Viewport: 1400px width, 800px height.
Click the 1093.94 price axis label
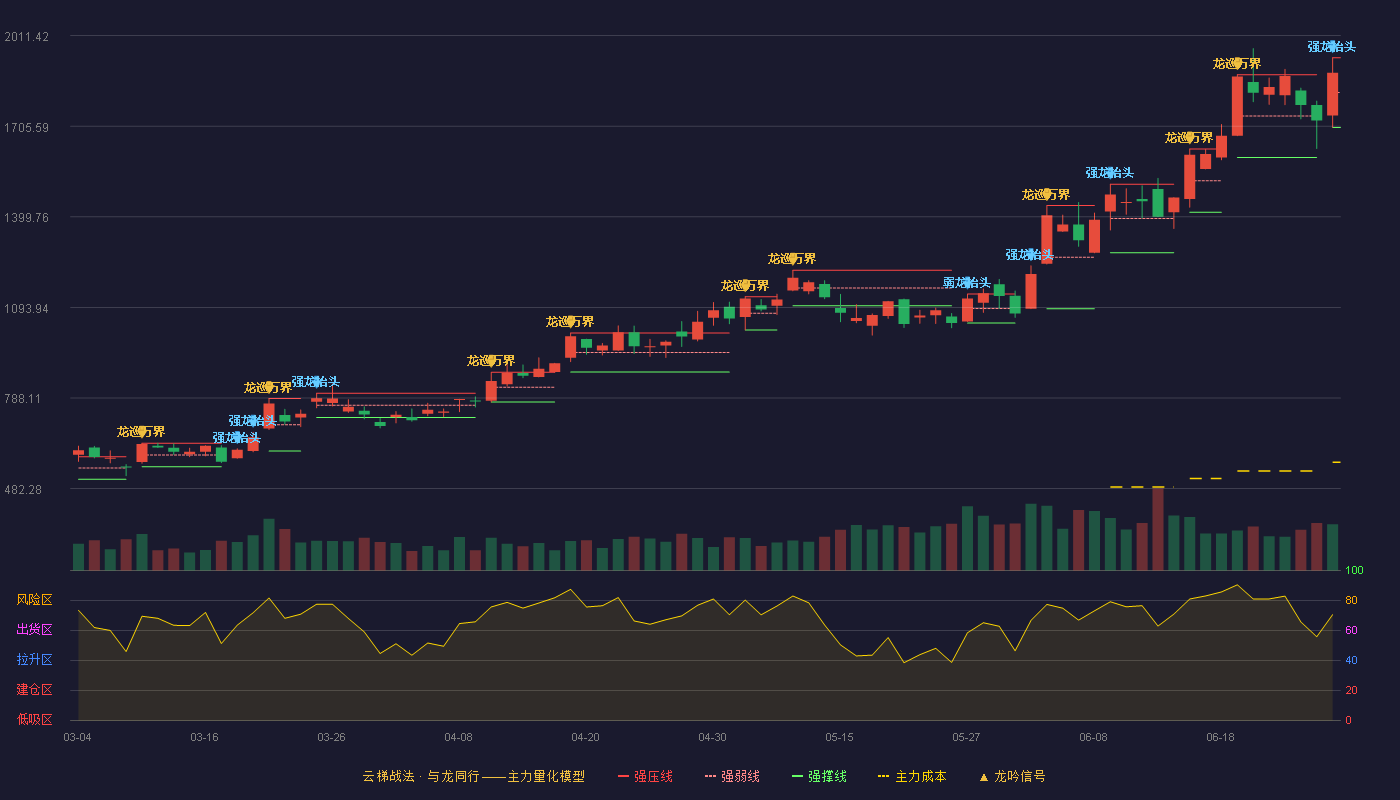click(26, 308)
